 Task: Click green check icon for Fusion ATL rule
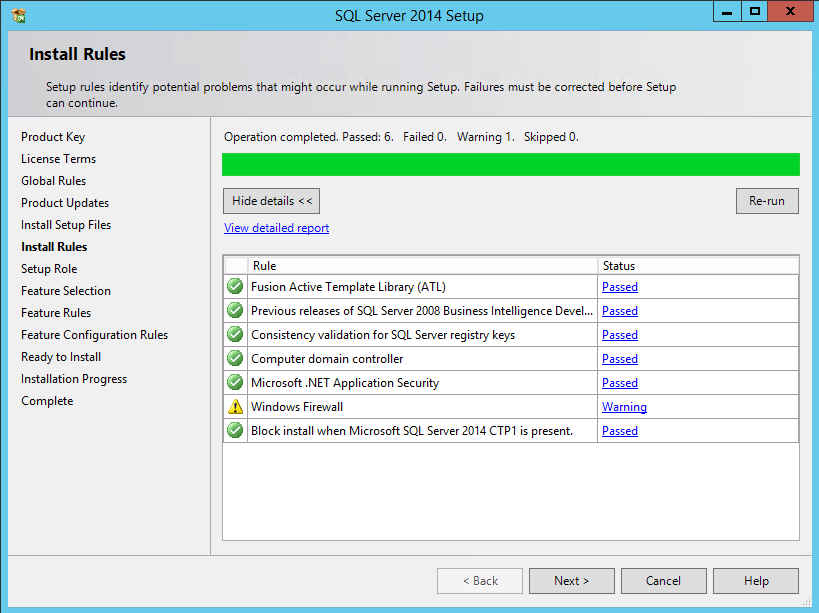tap(235, 286)
